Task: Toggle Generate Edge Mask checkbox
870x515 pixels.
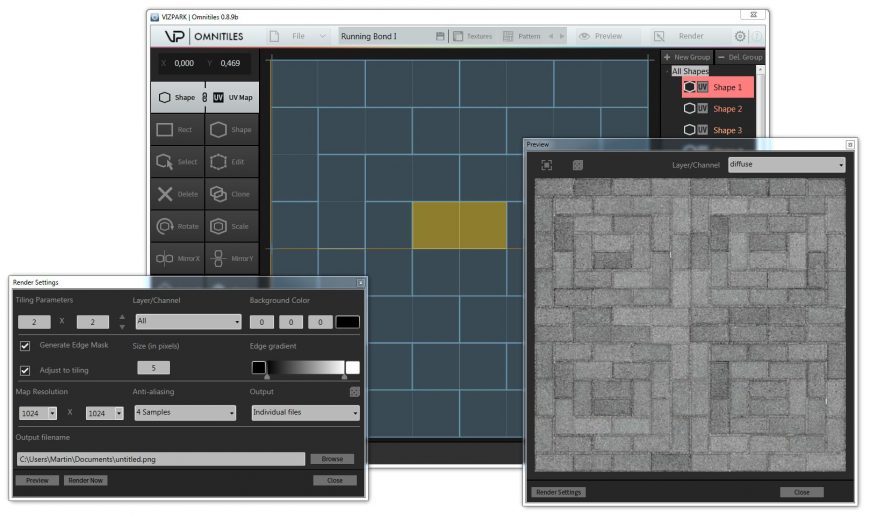Action: [25, 346]
